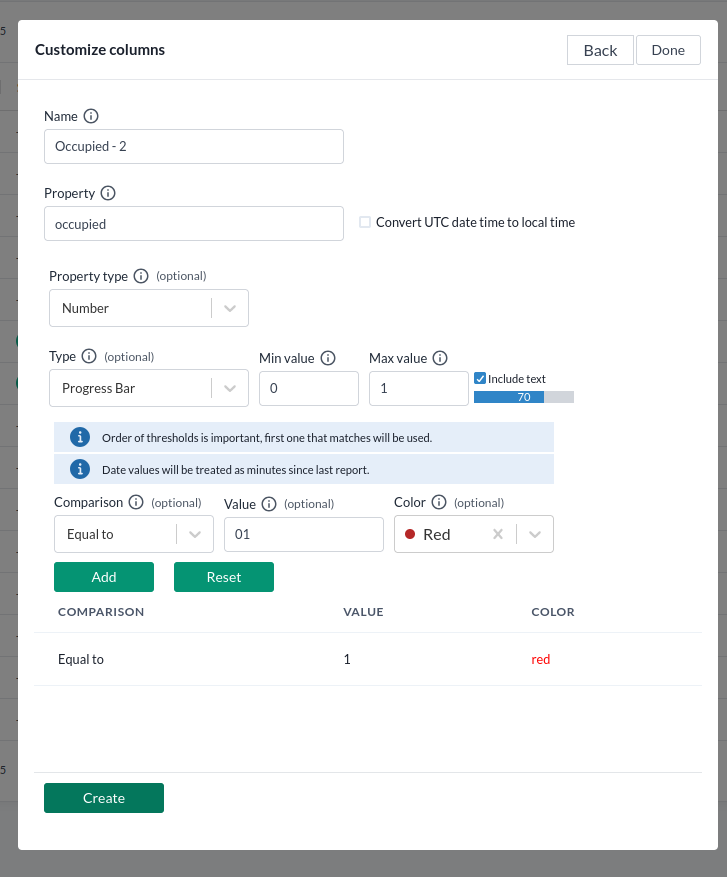Click the Comparison info icon
727x877 pixels.
pyautogui.click(x=136, y=503)
